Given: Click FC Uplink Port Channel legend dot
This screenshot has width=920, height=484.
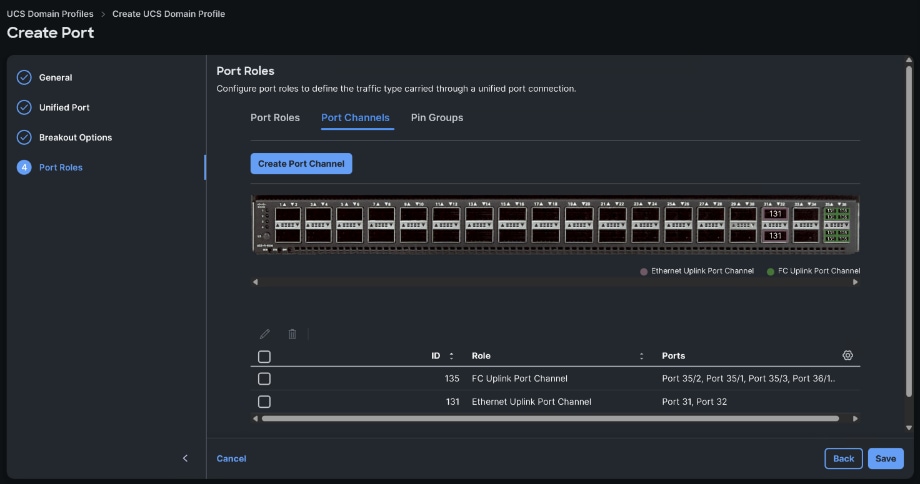Looking at the screenshot, I should pyautogui.click(x=770, y=272).
